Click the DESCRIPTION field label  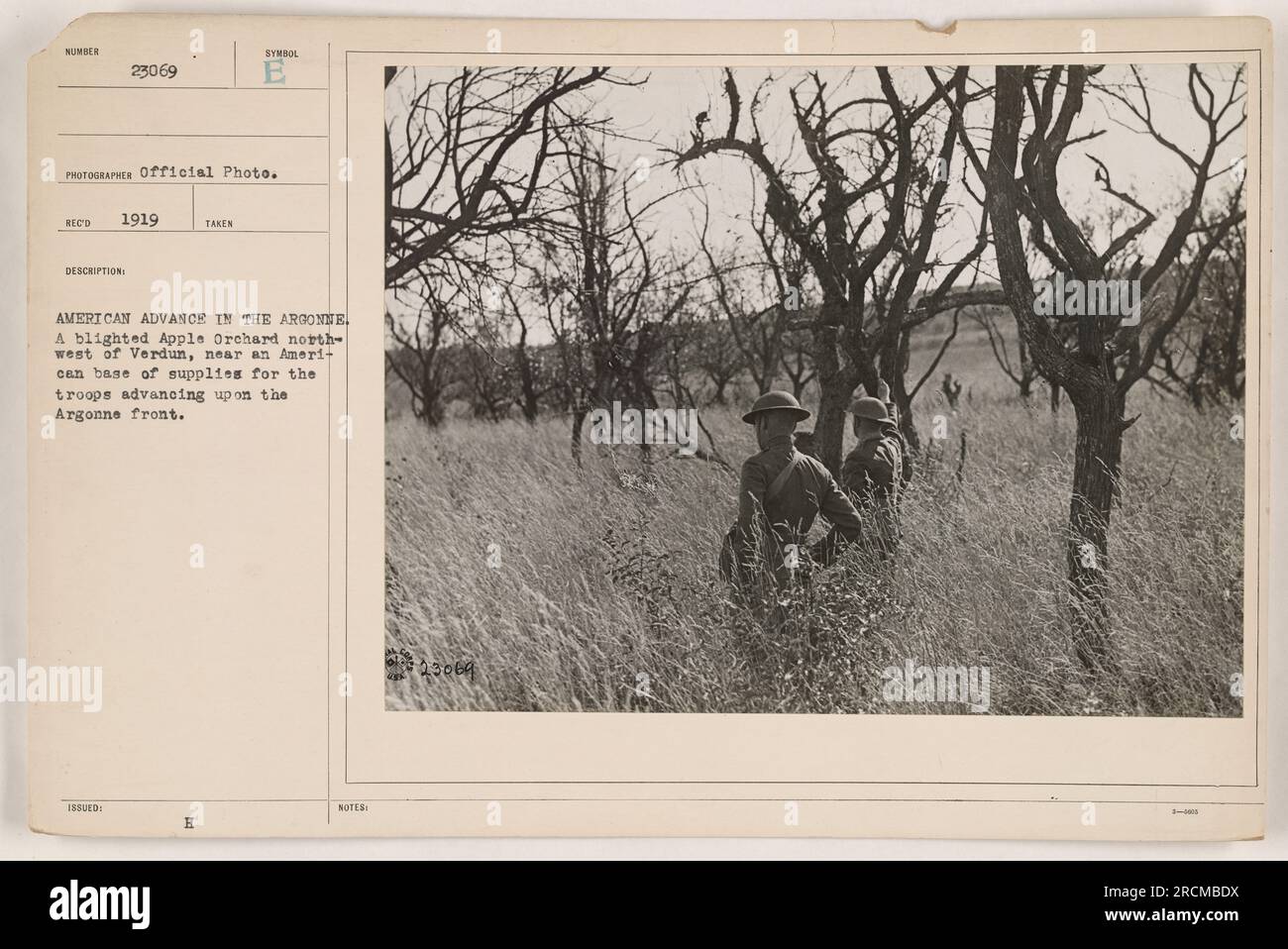click(x=94, y=269)
